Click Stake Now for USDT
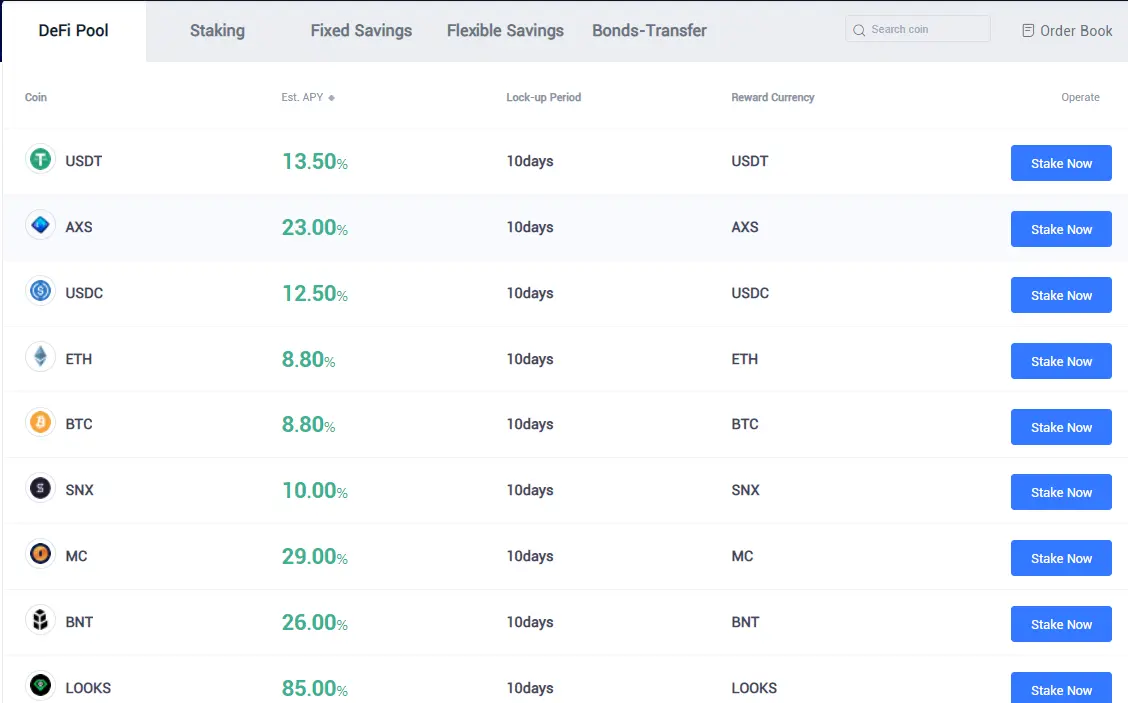The height and width of the screenshot is (703, 1128). (x=1061, y=163)
